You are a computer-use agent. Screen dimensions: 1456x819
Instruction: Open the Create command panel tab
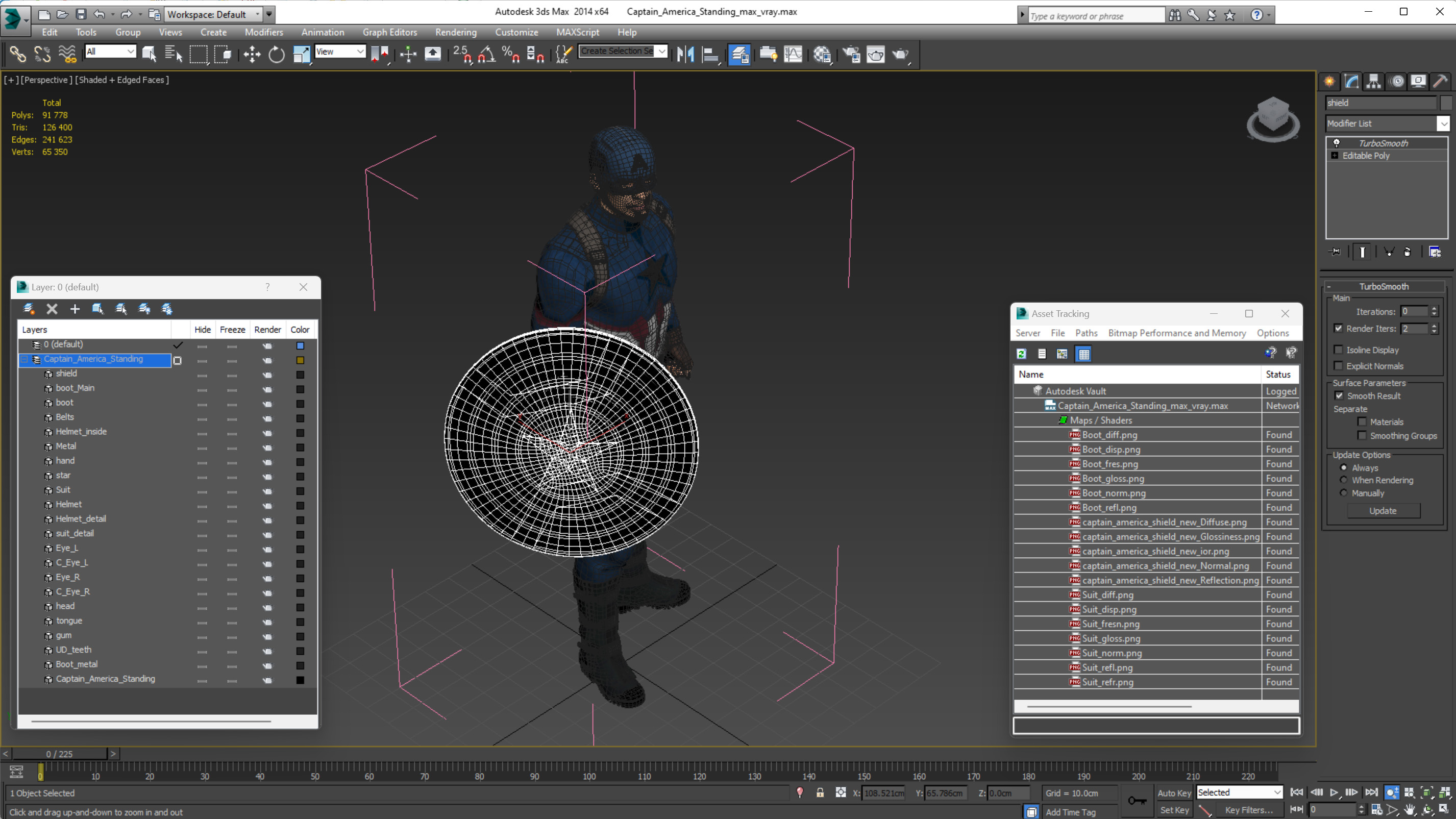(x=1329, y=82)
